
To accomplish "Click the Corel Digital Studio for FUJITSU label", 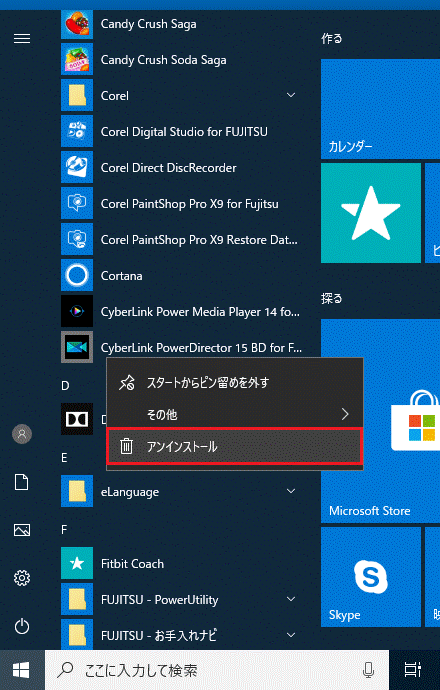I will [x=184, y=132].
